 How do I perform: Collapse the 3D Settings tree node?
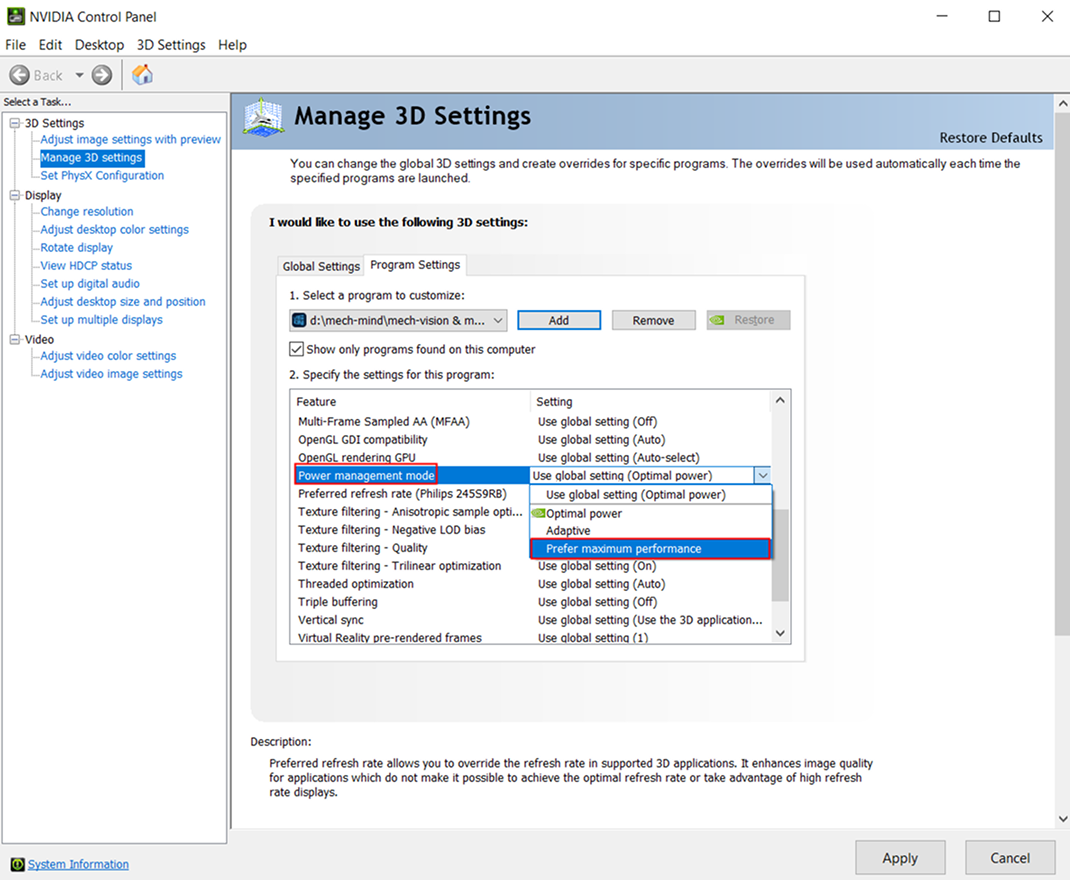click(15, 123)
